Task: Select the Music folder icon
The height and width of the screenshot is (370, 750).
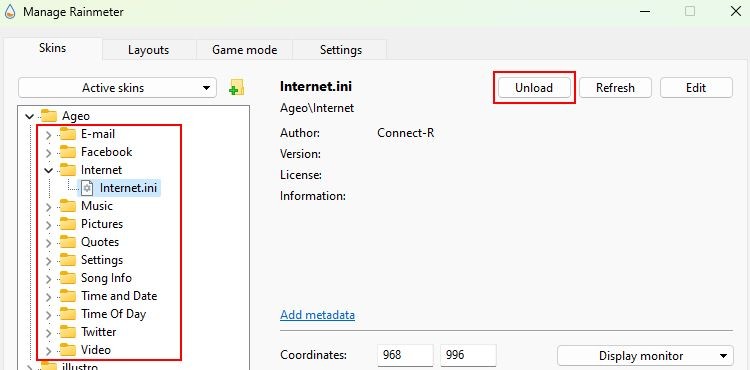Action: (68, 206)
